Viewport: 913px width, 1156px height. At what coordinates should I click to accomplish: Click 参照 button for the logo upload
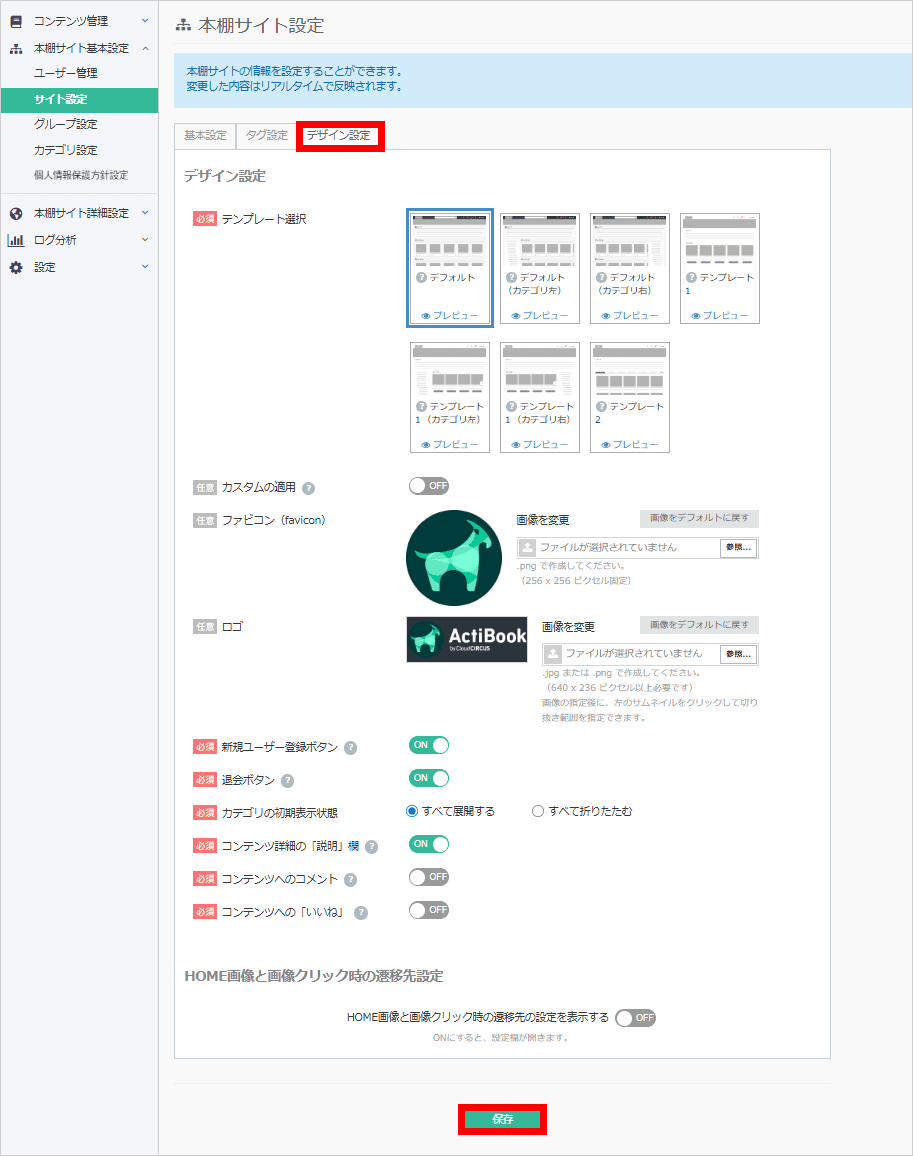click(738, 654)
